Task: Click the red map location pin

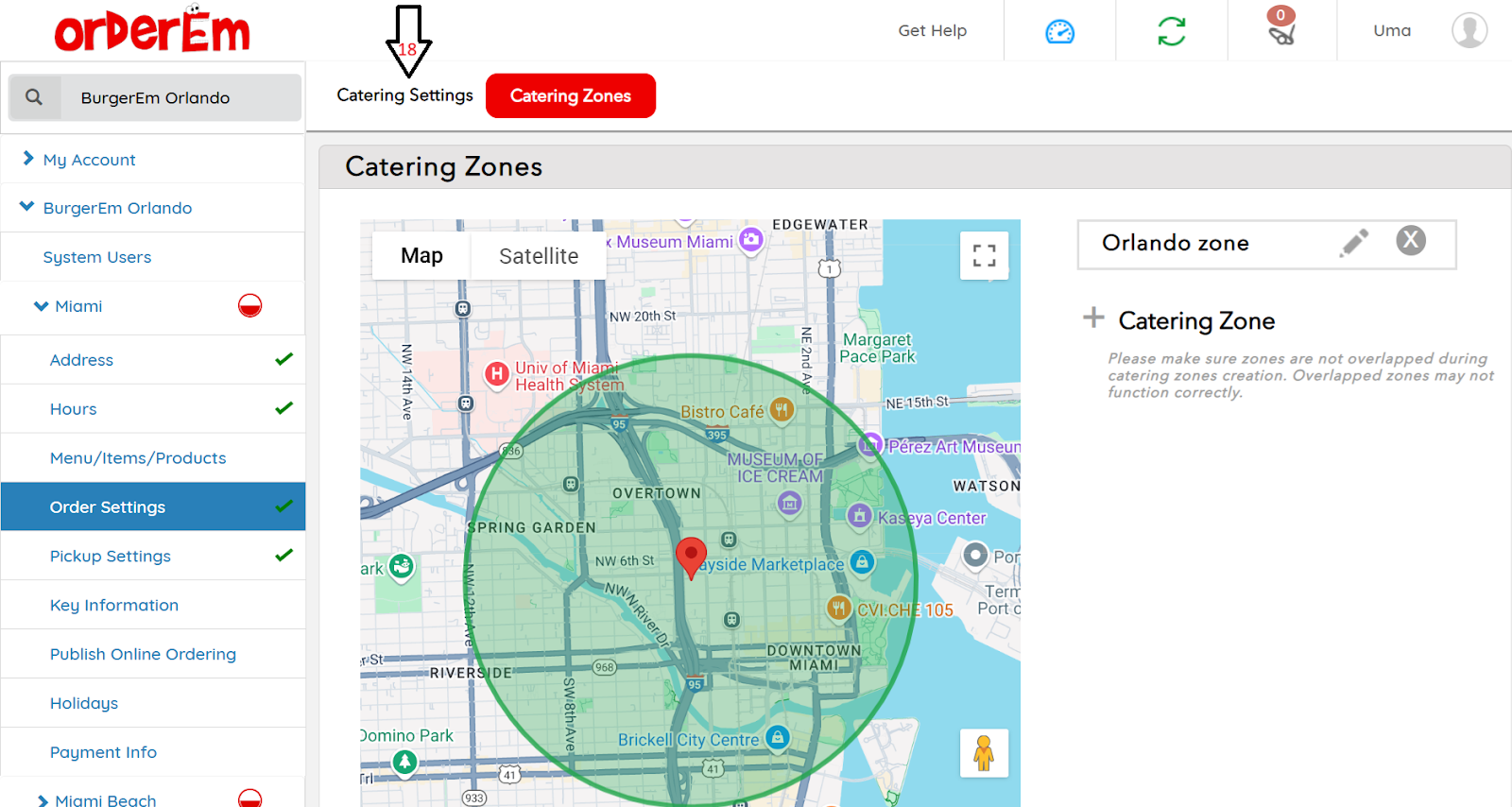Action: pyautogui.click(x=691, y=556)
